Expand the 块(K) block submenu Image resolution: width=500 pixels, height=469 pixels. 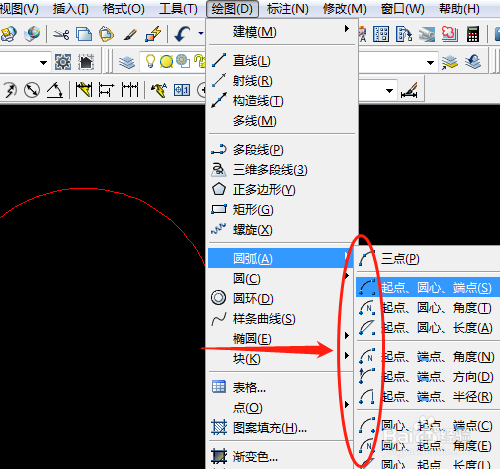[280, 359]
